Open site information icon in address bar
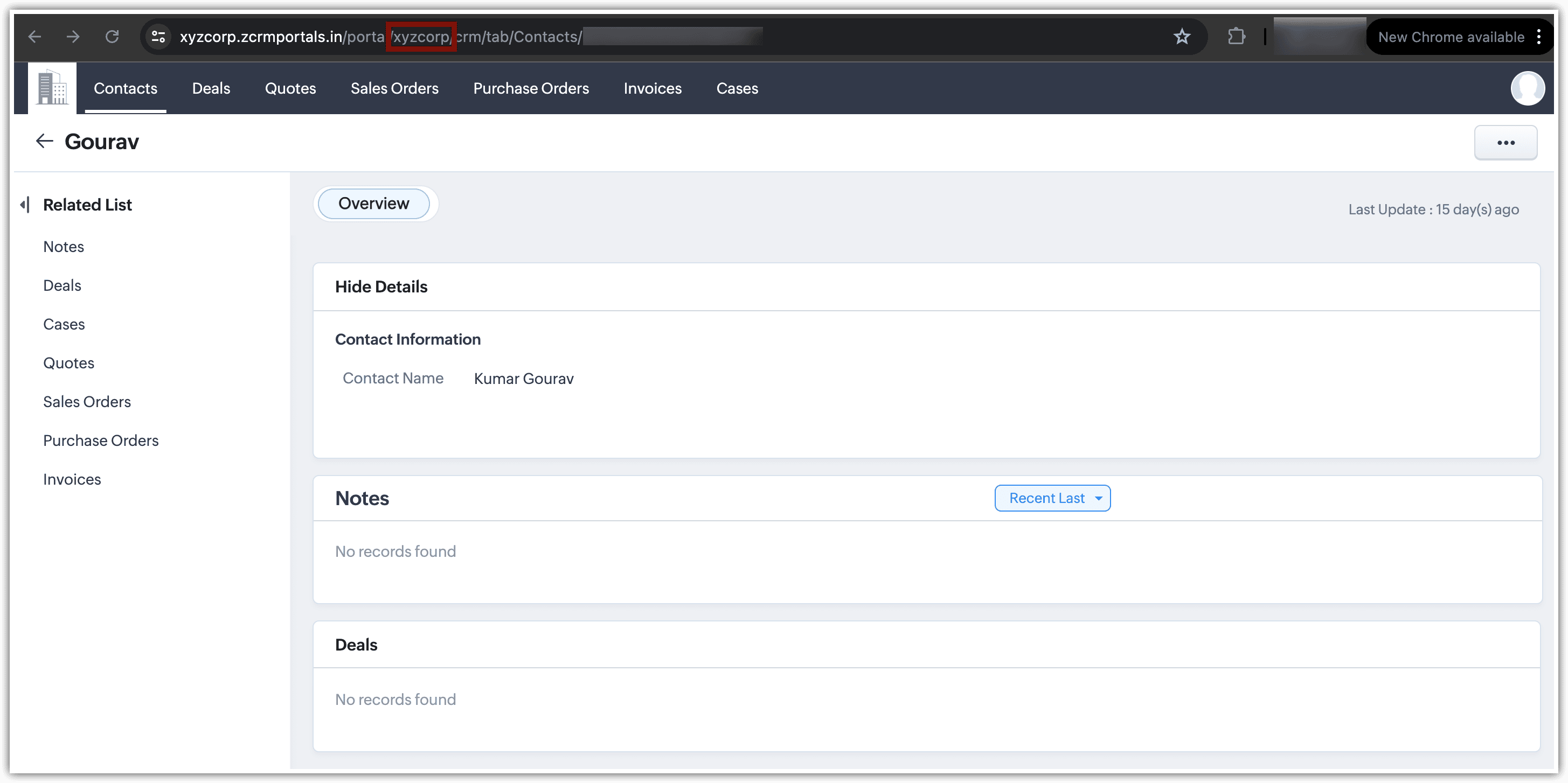Image resolution: width=1568 pixels, height=783 pixels. [158, 37]
